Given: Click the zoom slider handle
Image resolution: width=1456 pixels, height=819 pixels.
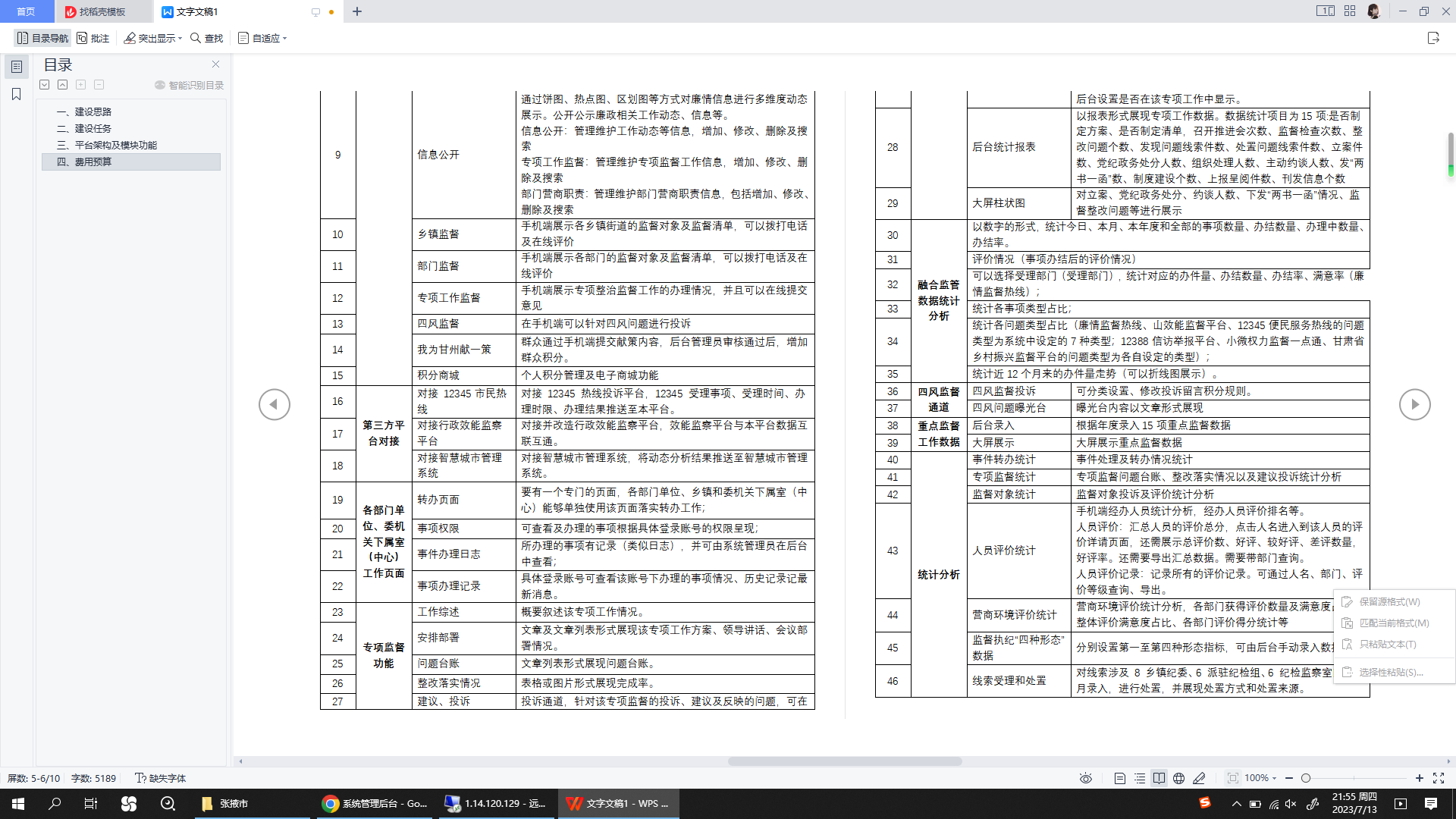Looking at the screenshot, I should coord(1305,778).
